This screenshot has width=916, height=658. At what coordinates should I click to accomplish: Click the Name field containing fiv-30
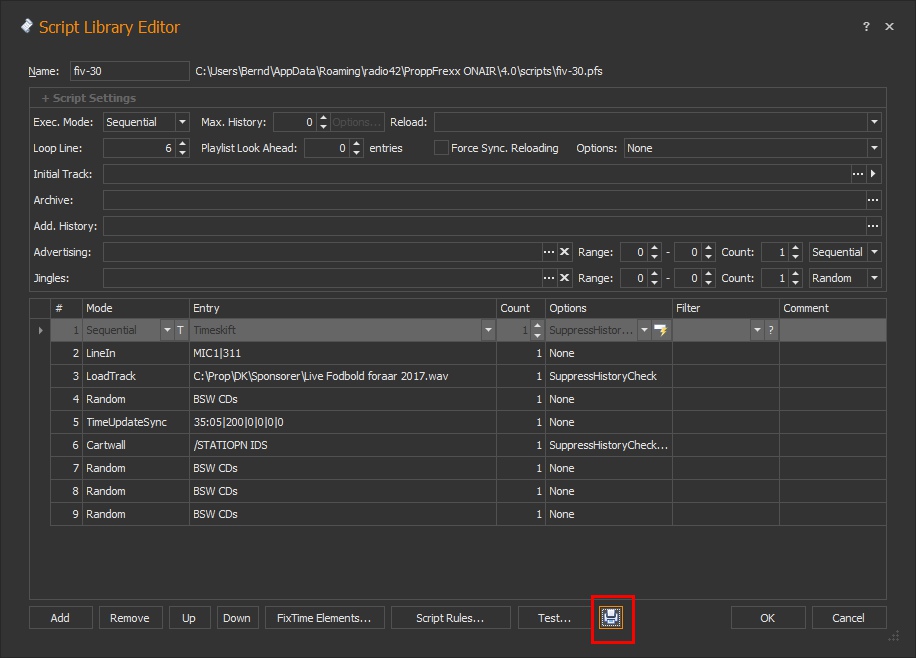coord(129,71)
